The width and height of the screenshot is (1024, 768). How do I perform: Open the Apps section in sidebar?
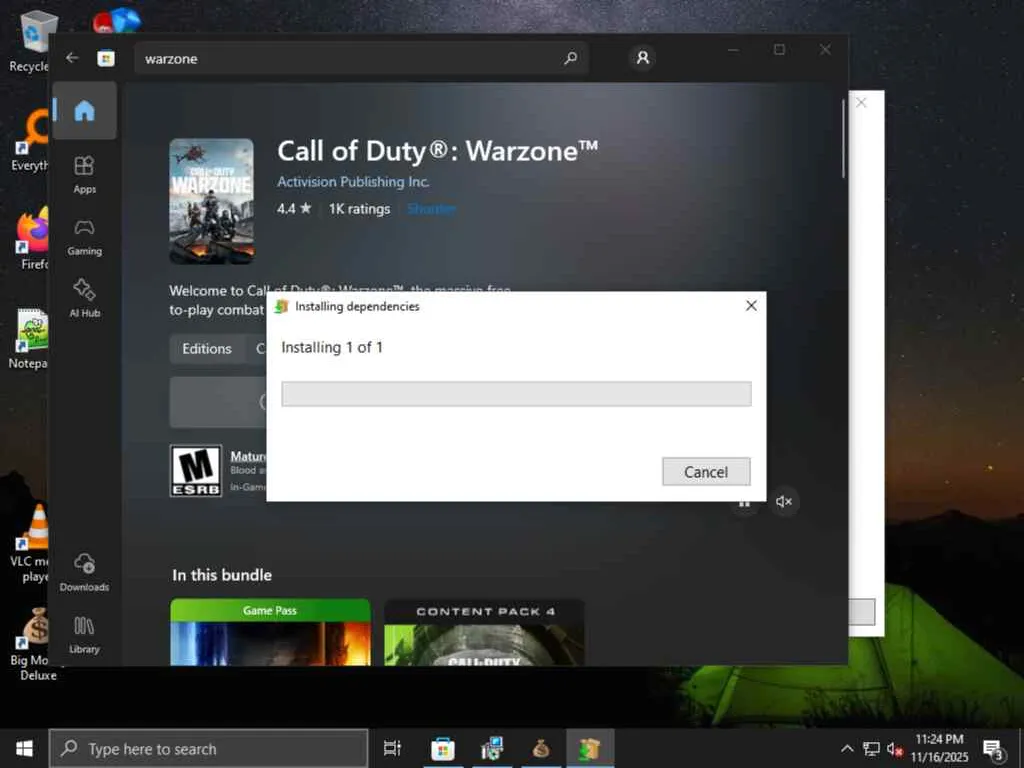click(x=85, y=174)
